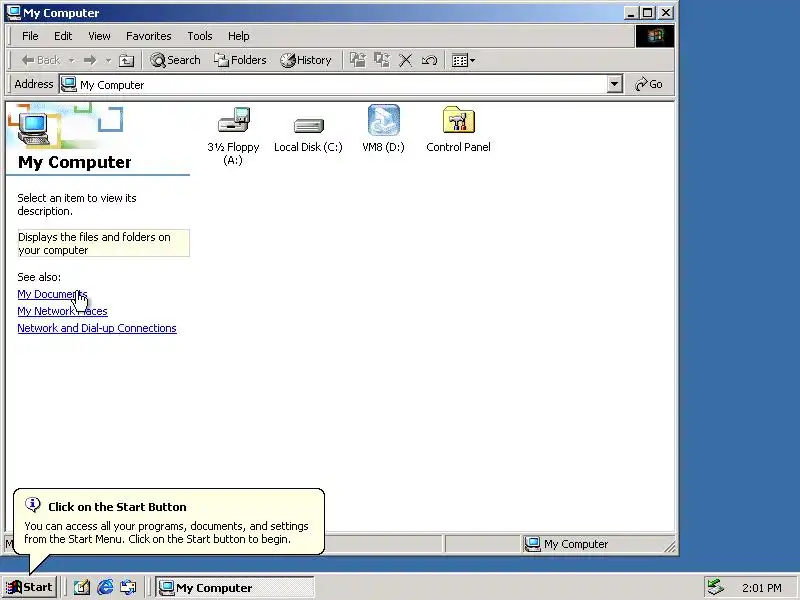
Task: Minimize the My Computer window
Action: tap(631, 13)
